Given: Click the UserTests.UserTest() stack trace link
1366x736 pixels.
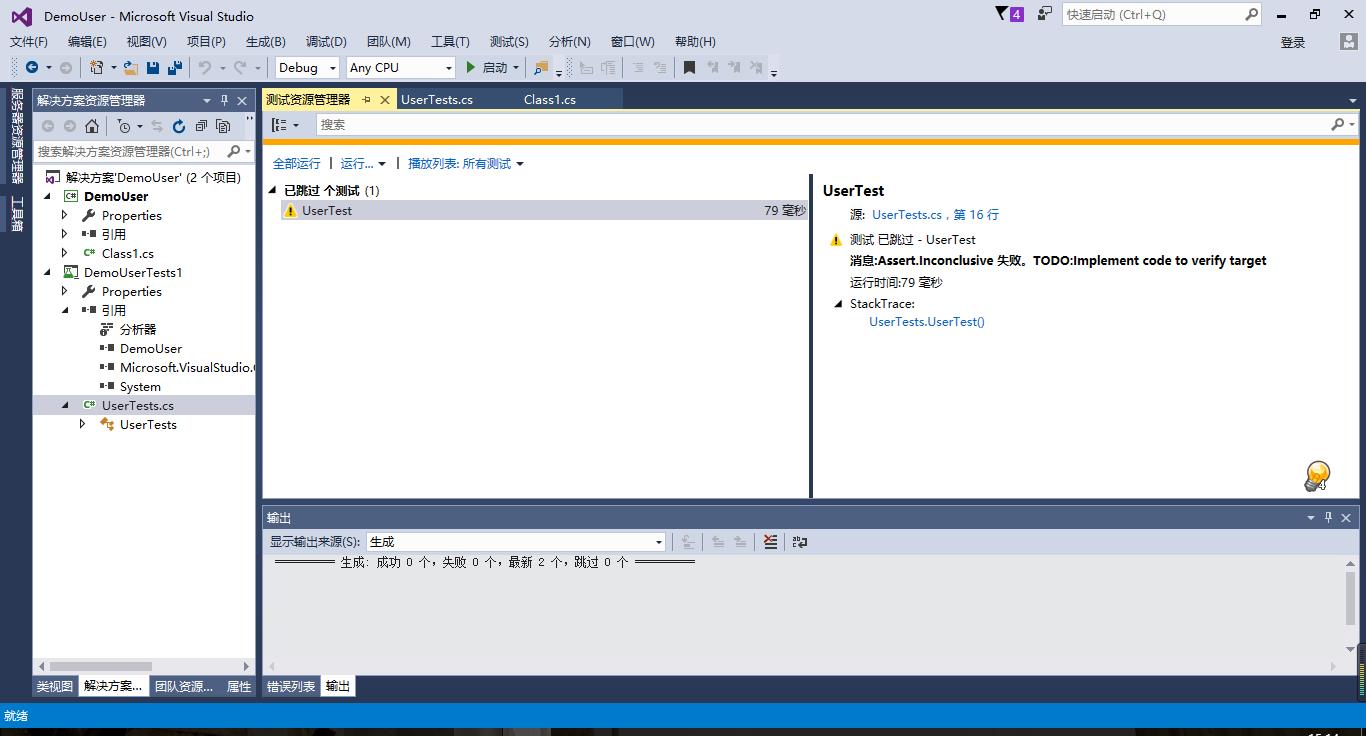Looking at the screenshot, I should pos(927,321).
